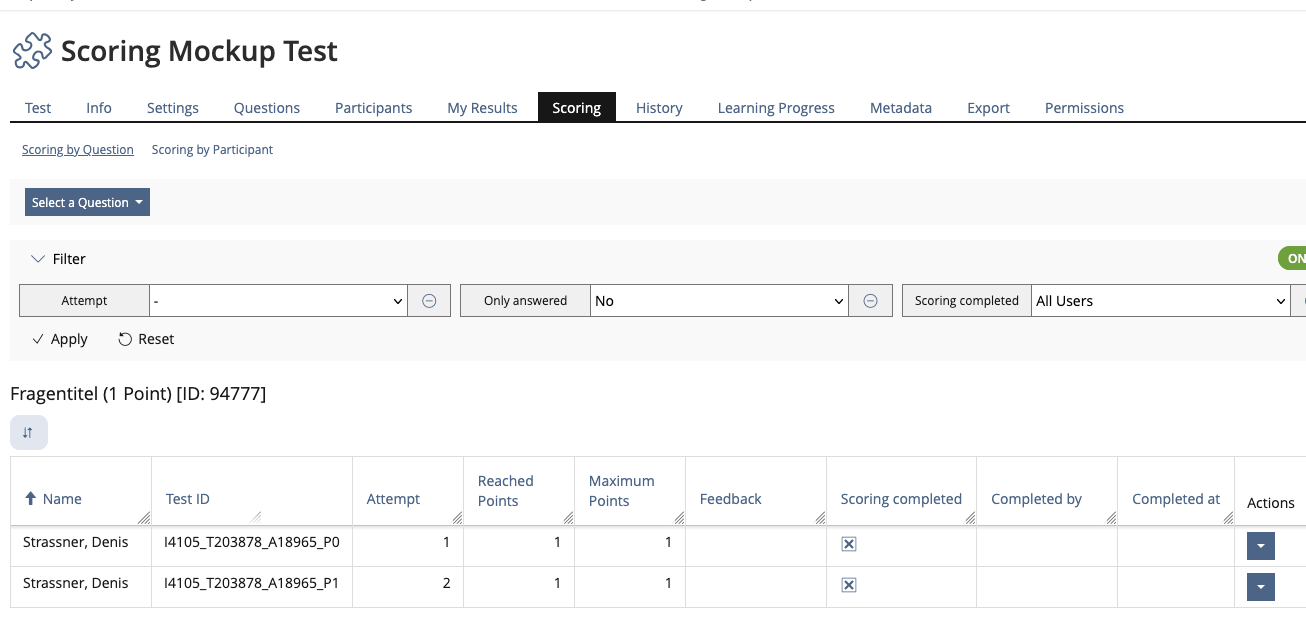Remove the Only answered filter via minus icon
Image resolution: width=1306 pixels, height=629 pixels.
(870, 300)
